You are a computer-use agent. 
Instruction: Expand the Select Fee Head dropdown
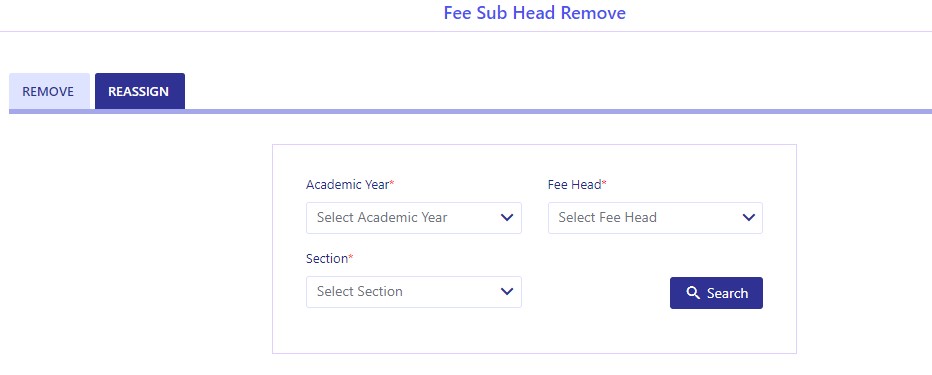click(655, 218)
